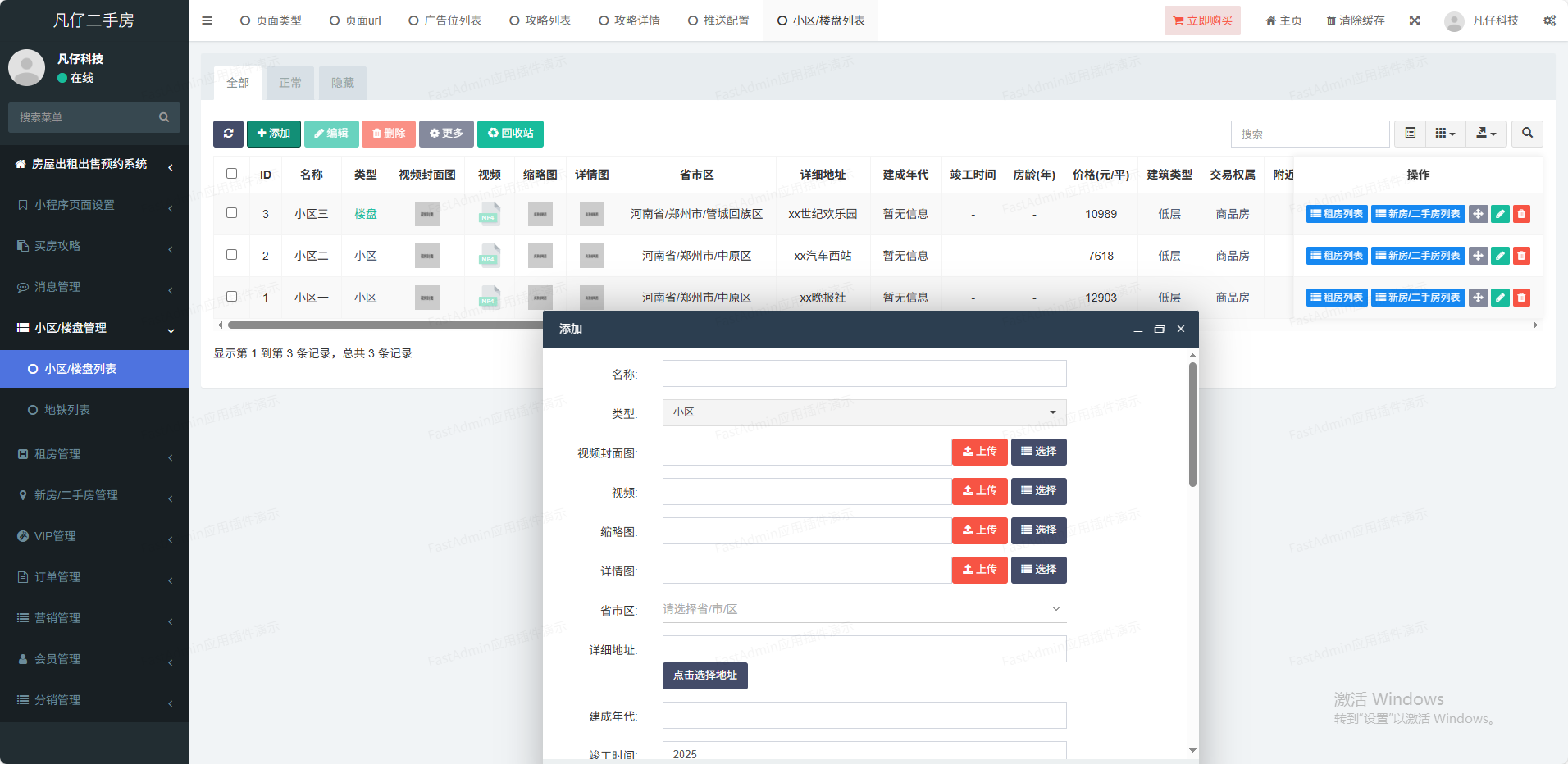The height and width of the screenshot is (764, 1568).
Task: Click the fullscreen icon in top bar
Action: coord(1415,20)
